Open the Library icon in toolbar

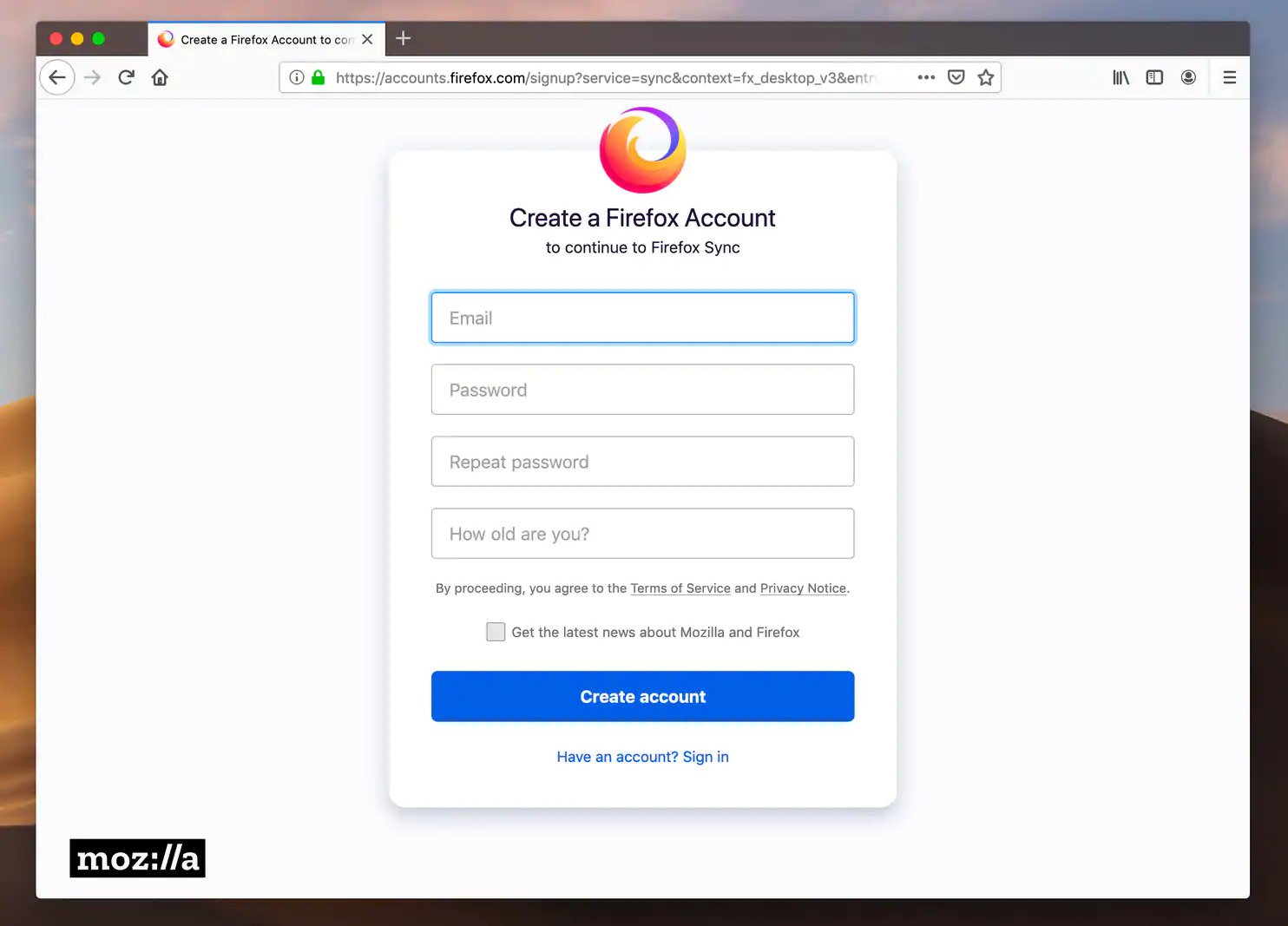1120,77
